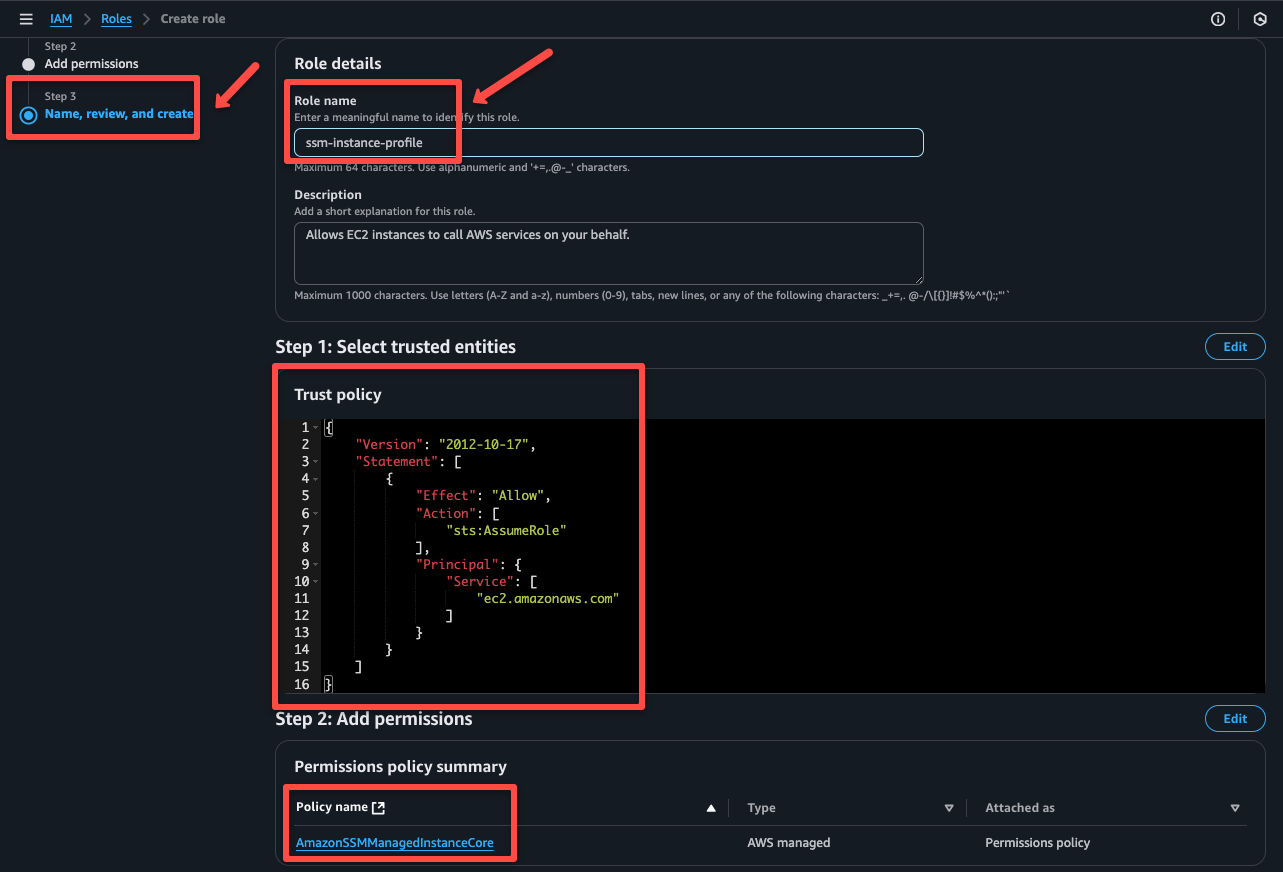The height and width of the screenshot is (872, 1283).
Task: Select the Step 3 Name, review, and create step
Action: point(119,114)
